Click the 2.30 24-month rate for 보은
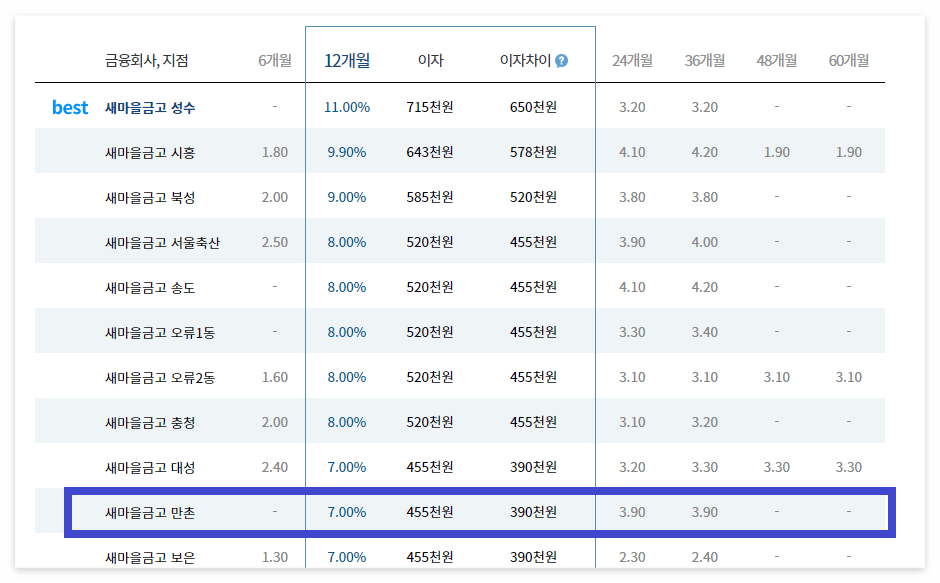The image size is (940, 583). [632, 557]
